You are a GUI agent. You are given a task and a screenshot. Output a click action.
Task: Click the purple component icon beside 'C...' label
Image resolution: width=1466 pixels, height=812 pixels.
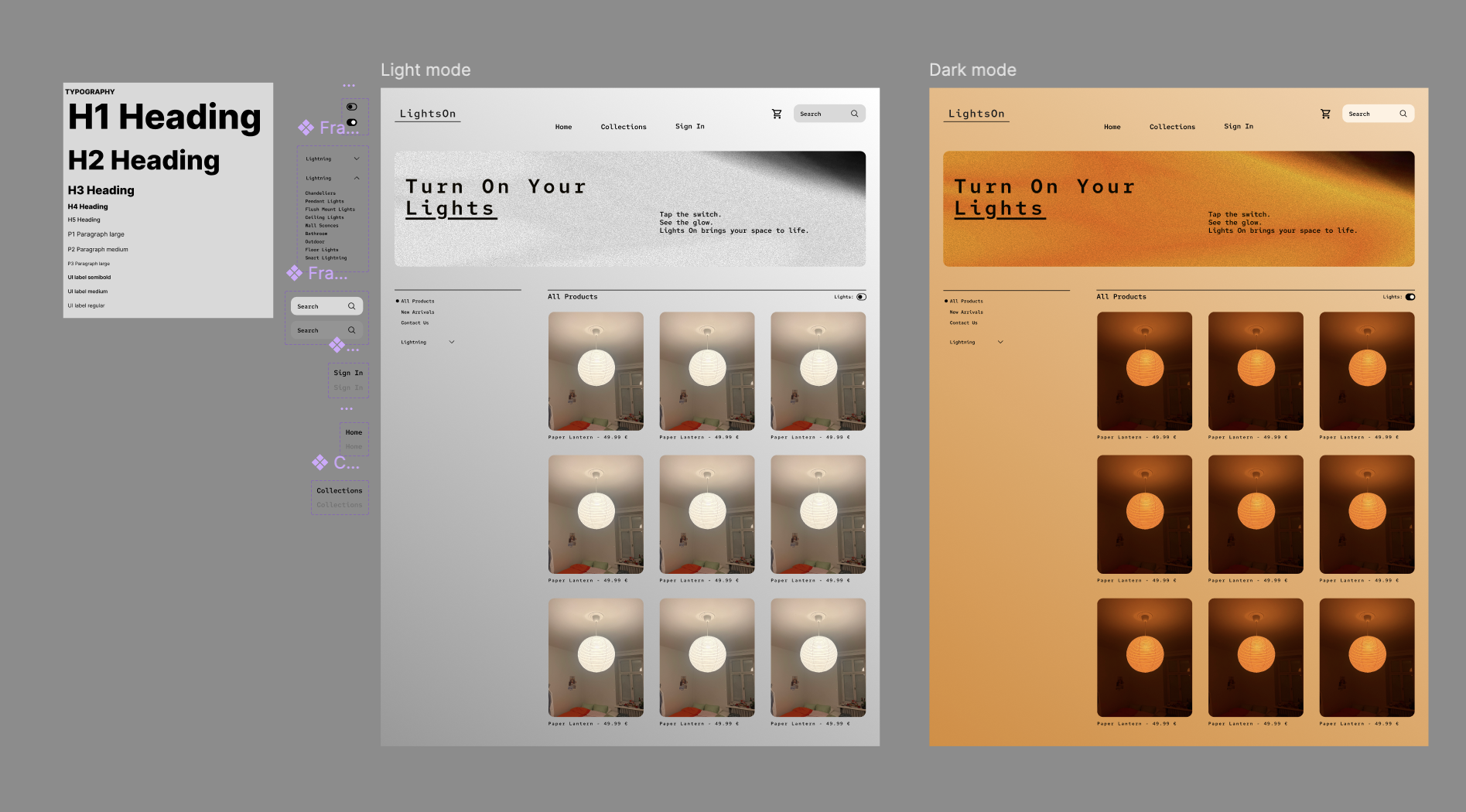coord(320,462)
